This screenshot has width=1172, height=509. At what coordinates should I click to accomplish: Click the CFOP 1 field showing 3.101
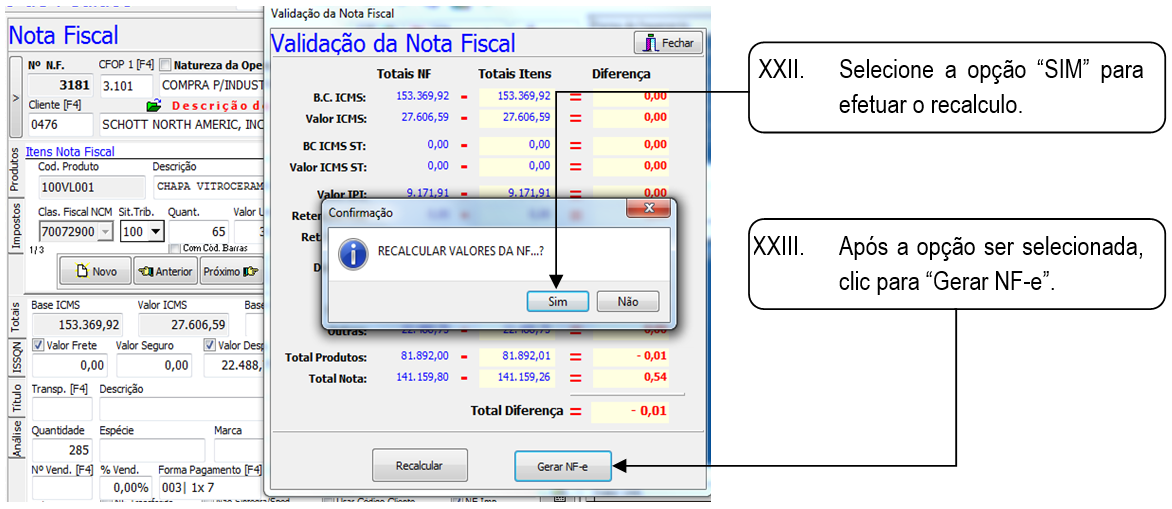tap(126, 84)
